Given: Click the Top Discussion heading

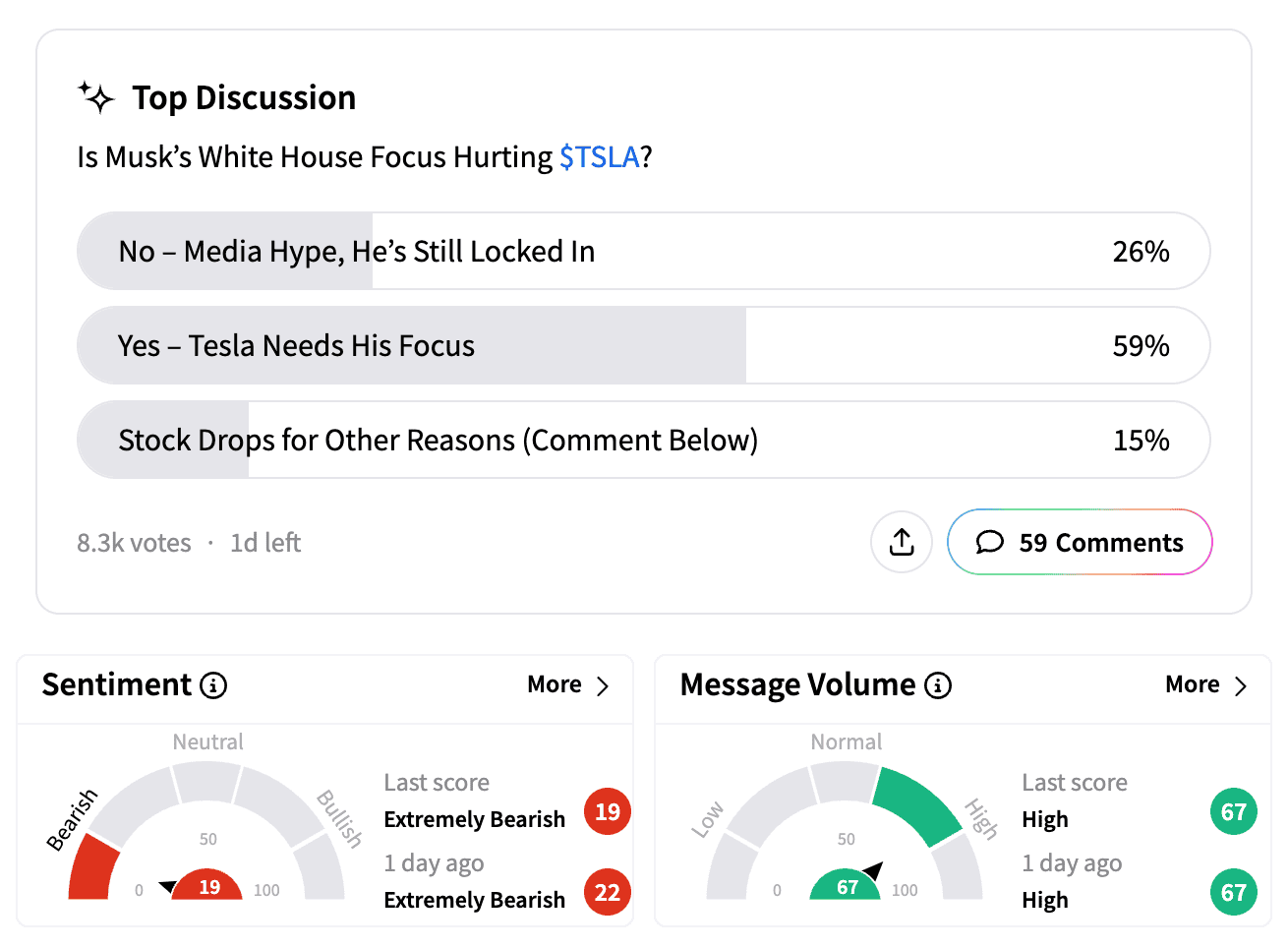Looking at the screenshot, I should 244,97.
